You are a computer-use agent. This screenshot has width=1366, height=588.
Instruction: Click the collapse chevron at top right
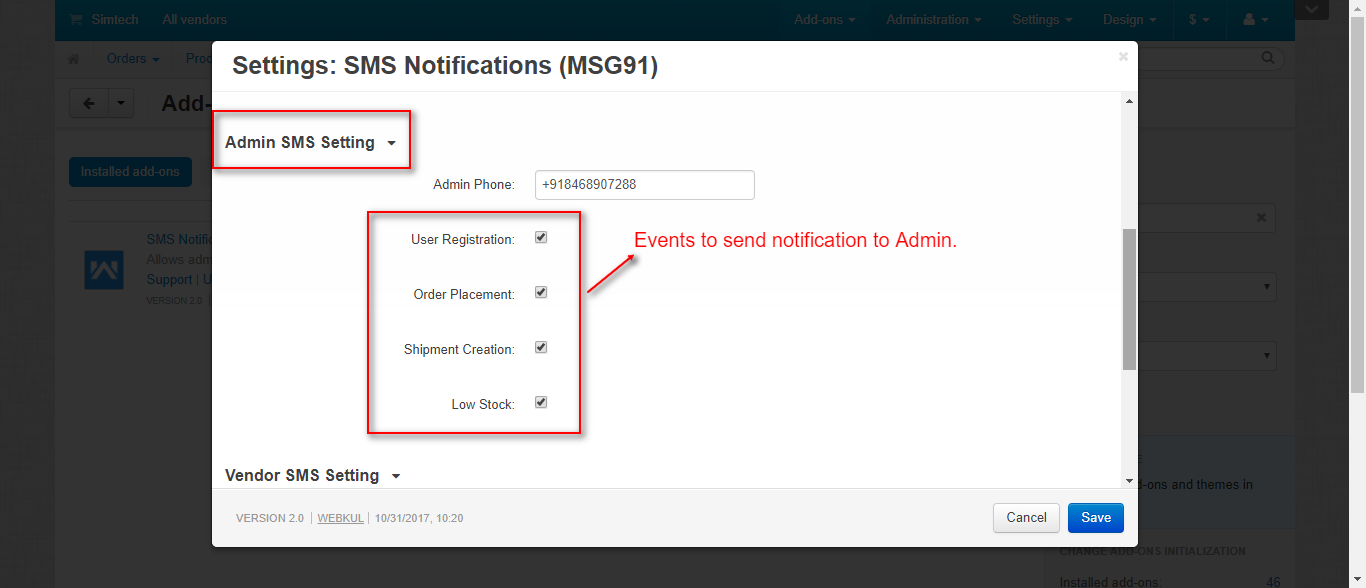click(1310, 9)
